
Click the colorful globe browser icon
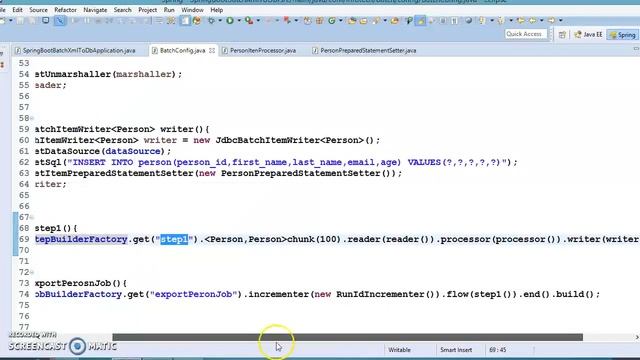(197, 20)
